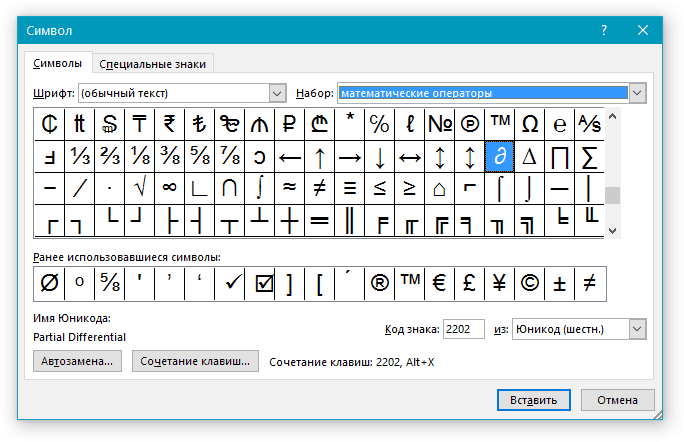Open help with the question mark button

(604, 30)
